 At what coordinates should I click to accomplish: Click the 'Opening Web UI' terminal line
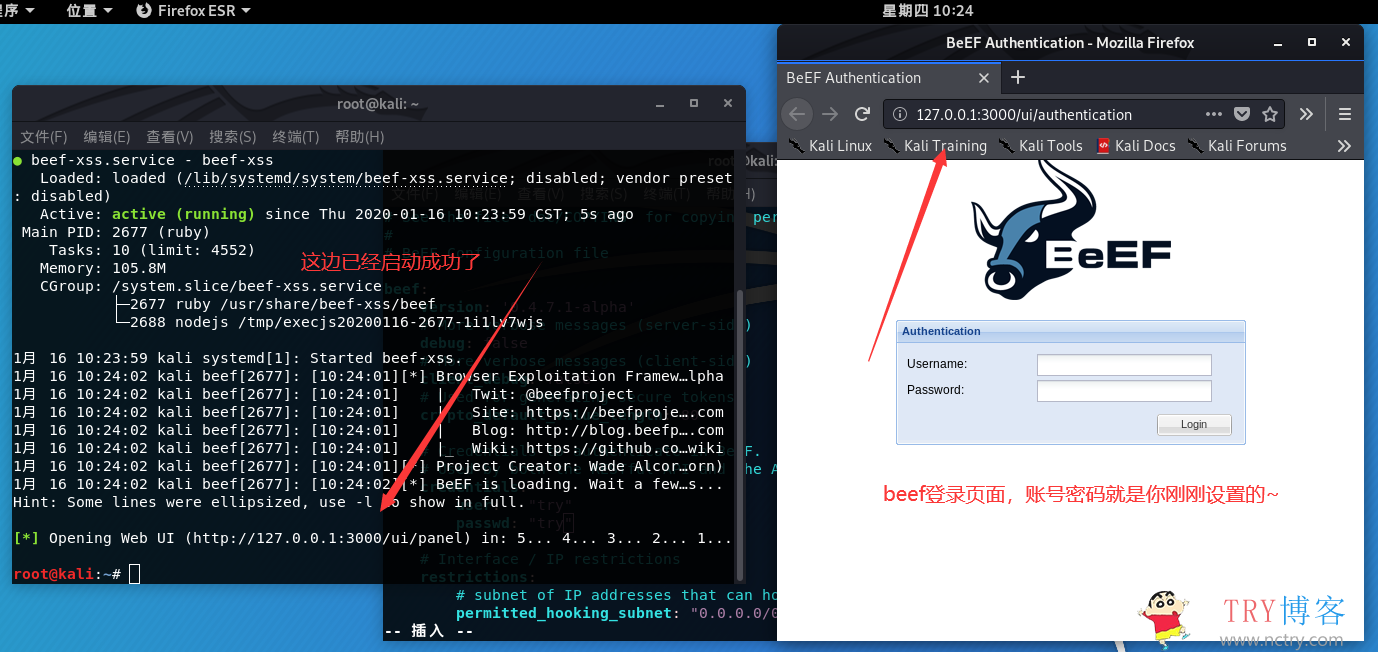pos(373,538)
